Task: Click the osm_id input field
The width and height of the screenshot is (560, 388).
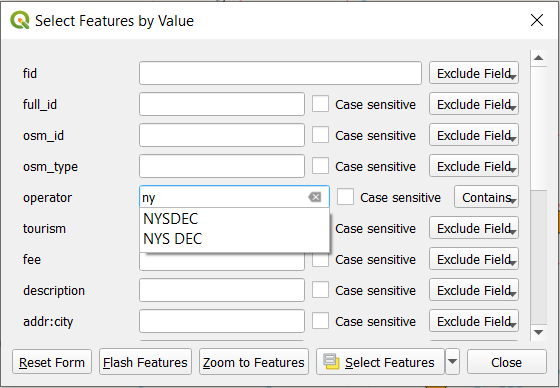Action: [222, 135]
